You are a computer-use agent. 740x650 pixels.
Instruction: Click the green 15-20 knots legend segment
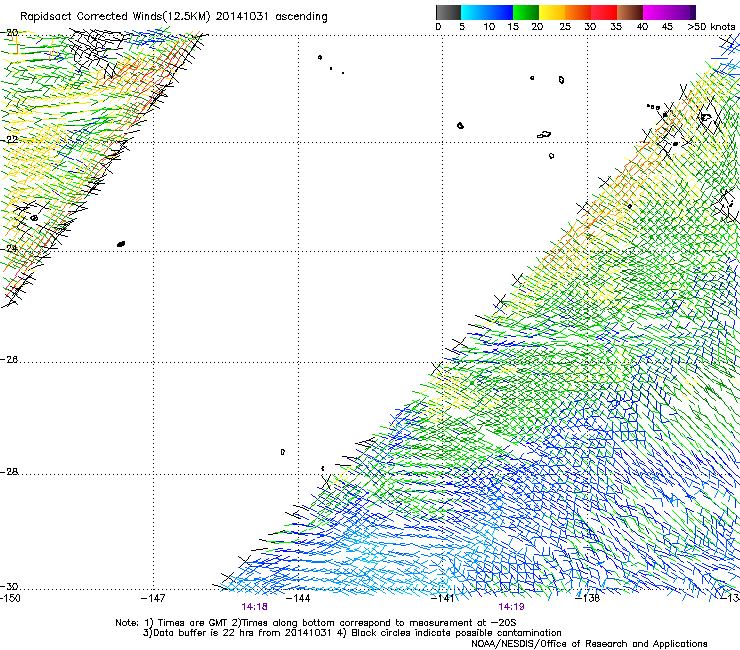point(526,12)
